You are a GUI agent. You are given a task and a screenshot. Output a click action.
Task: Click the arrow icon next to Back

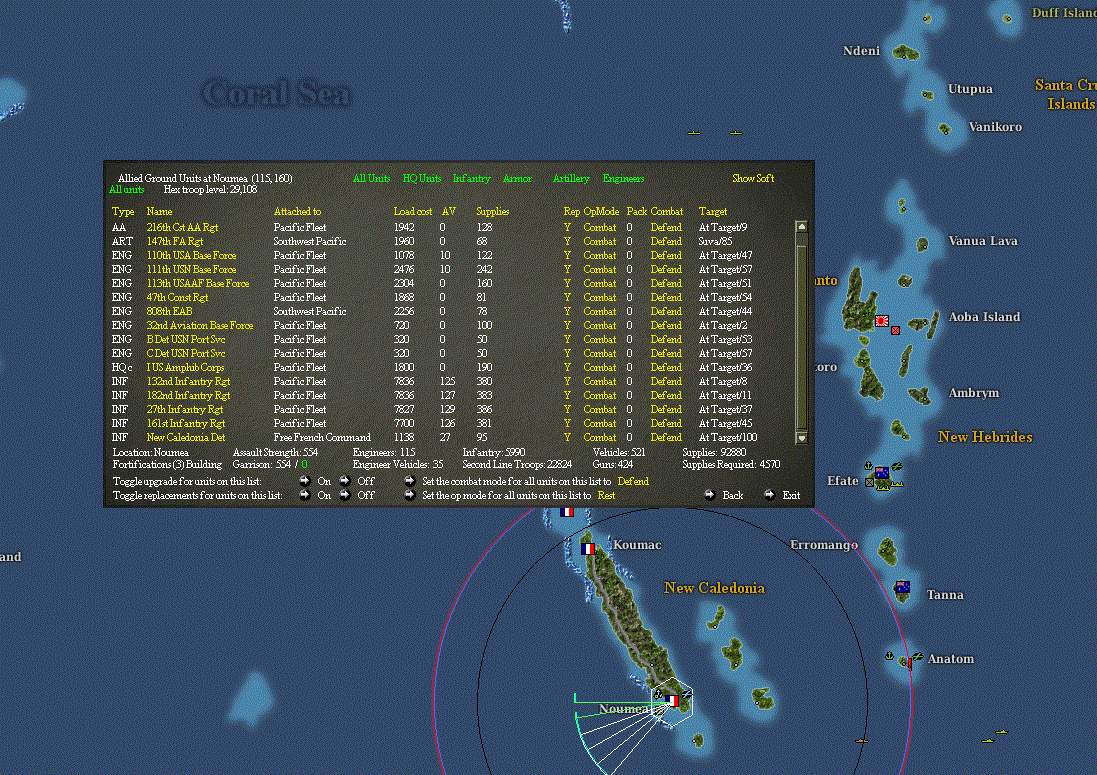[709, 495]
